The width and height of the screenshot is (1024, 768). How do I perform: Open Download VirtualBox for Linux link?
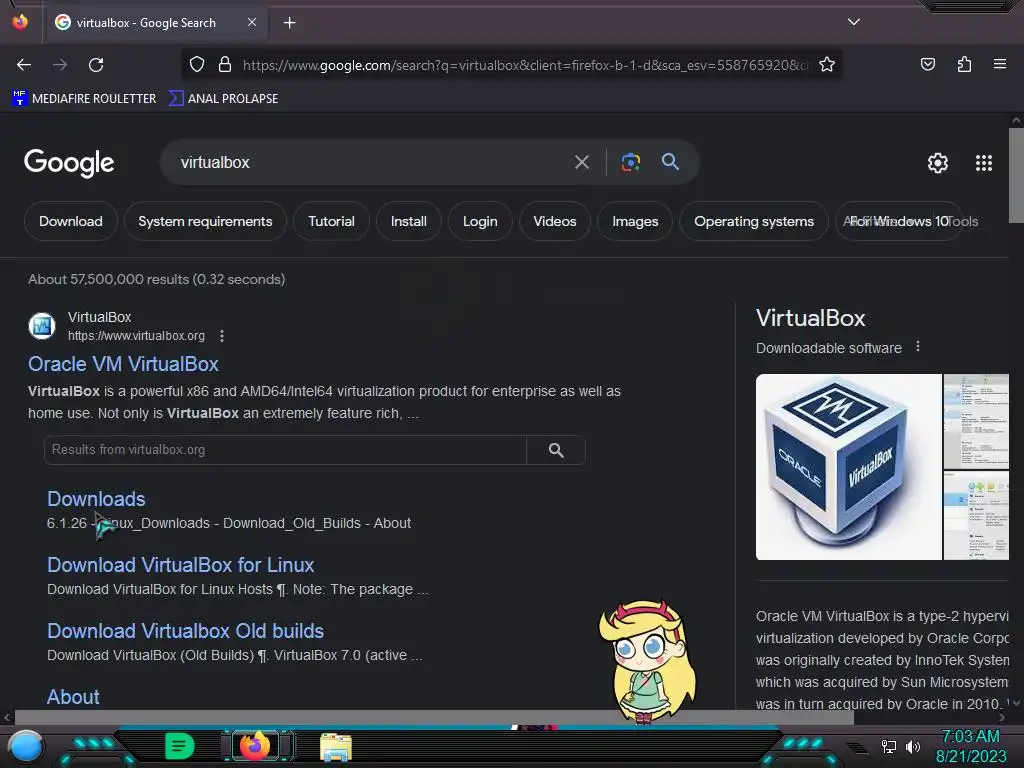pyautogui.click(x=180, y=565)
